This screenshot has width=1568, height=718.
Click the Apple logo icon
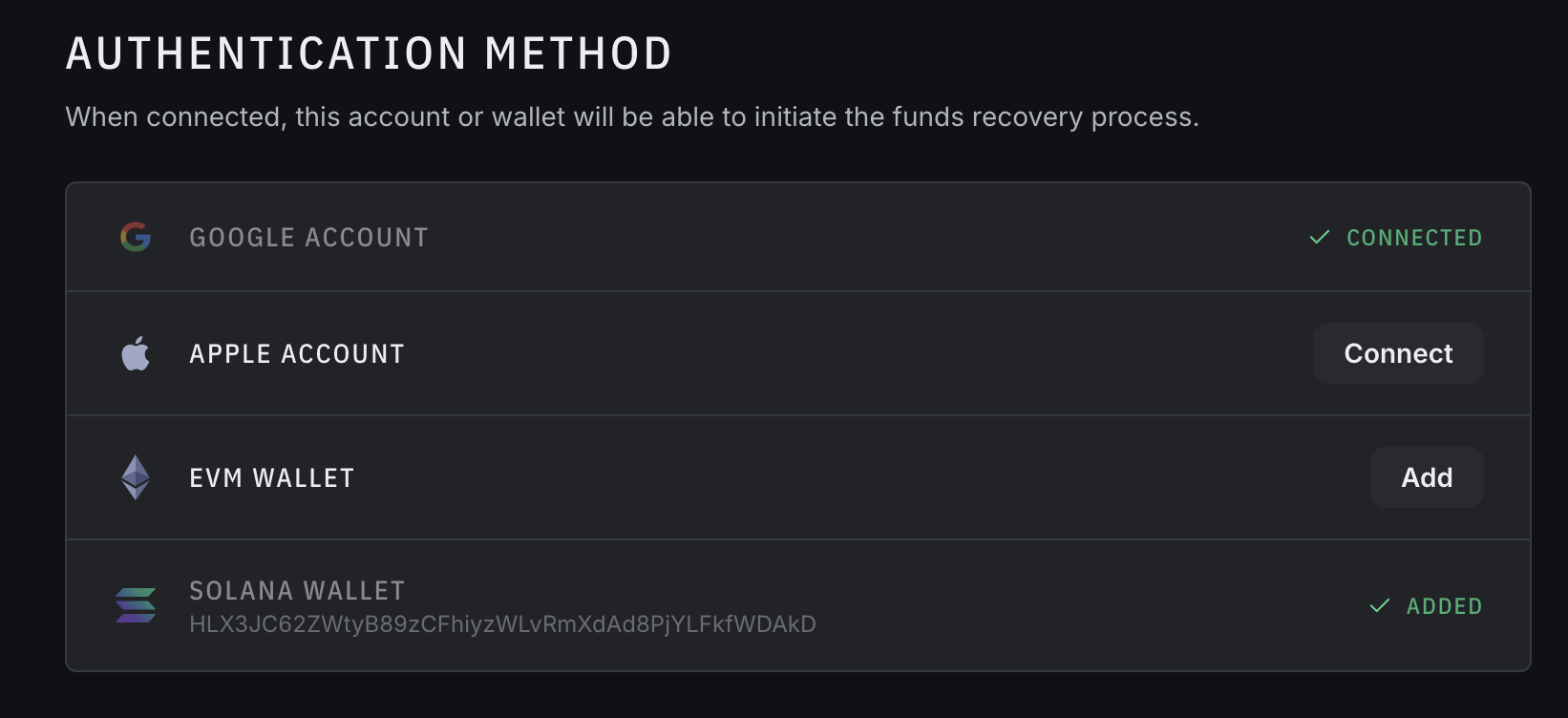point(136,353)
